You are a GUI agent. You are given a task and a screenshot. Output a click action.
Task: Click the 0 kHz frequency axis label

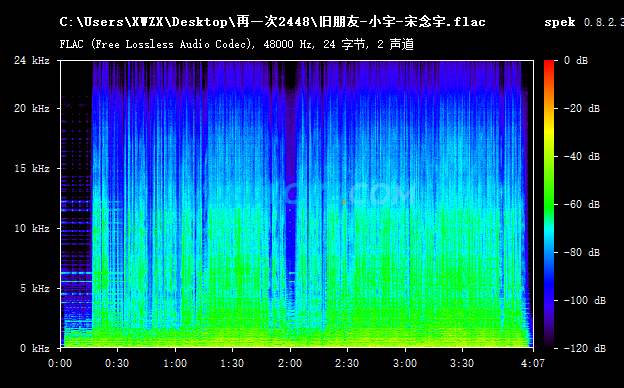tap(35, 348)
